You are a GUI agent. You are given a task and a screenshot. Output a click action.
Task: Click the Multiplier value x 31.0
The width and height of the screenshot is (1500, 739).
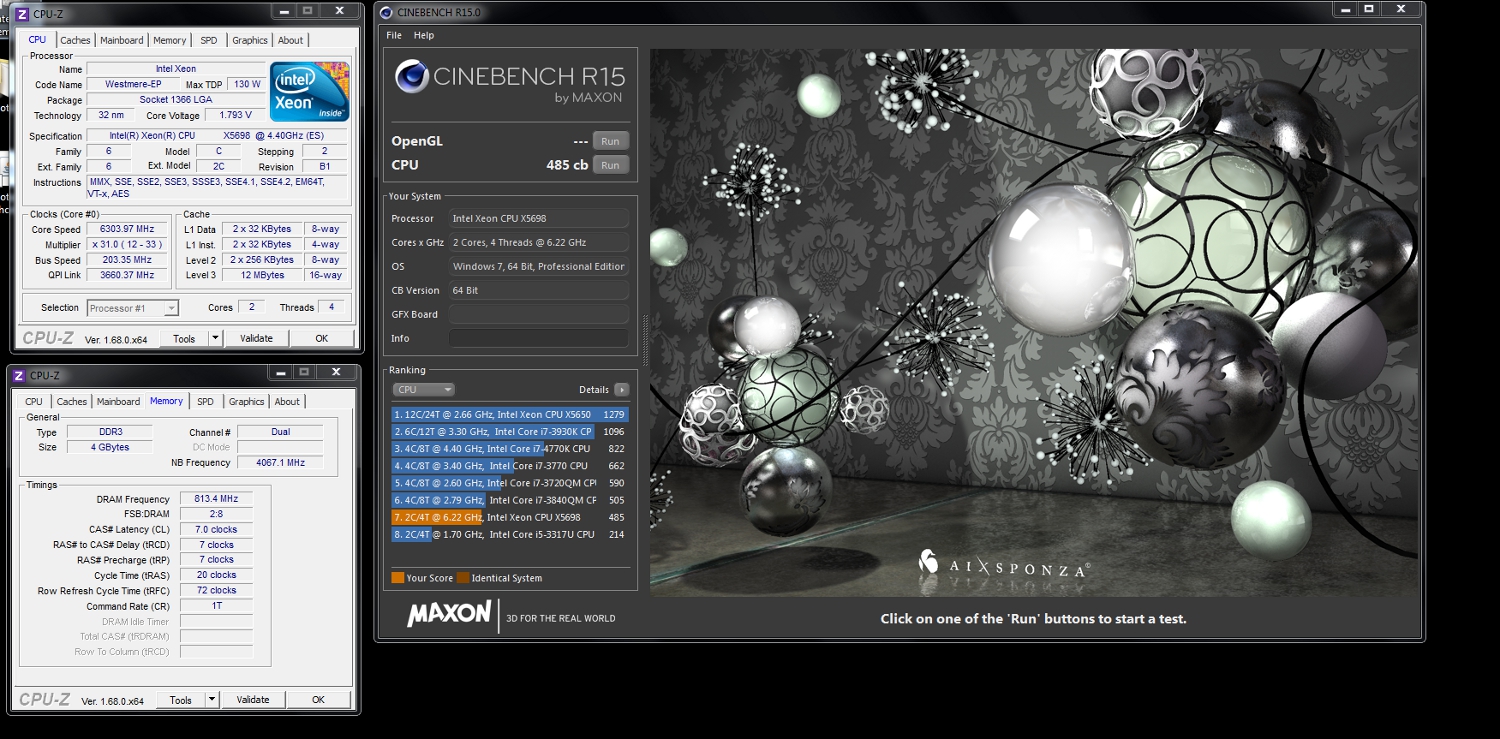coord(127,245)
